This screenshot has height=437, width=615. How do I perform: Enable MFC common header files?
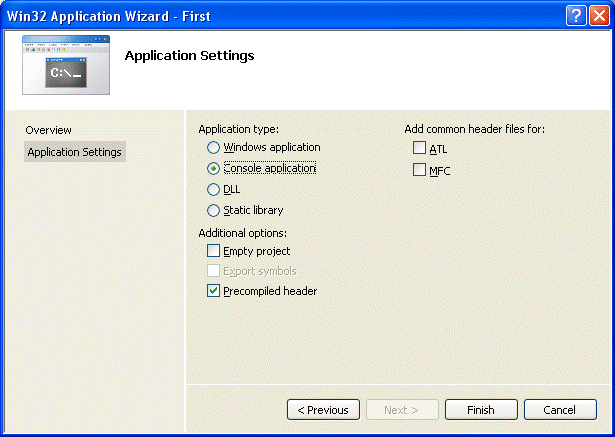(419, 170)
